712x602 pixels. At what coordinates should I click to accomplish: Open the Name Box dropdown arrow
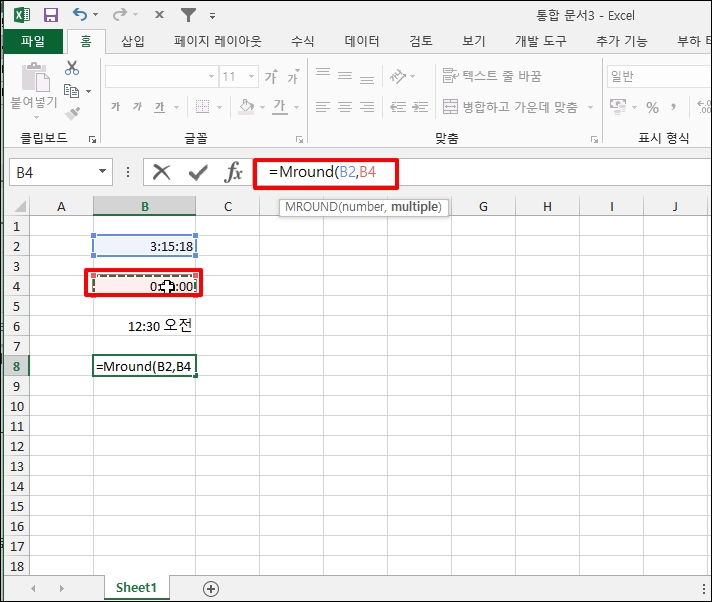click(103, 172)
